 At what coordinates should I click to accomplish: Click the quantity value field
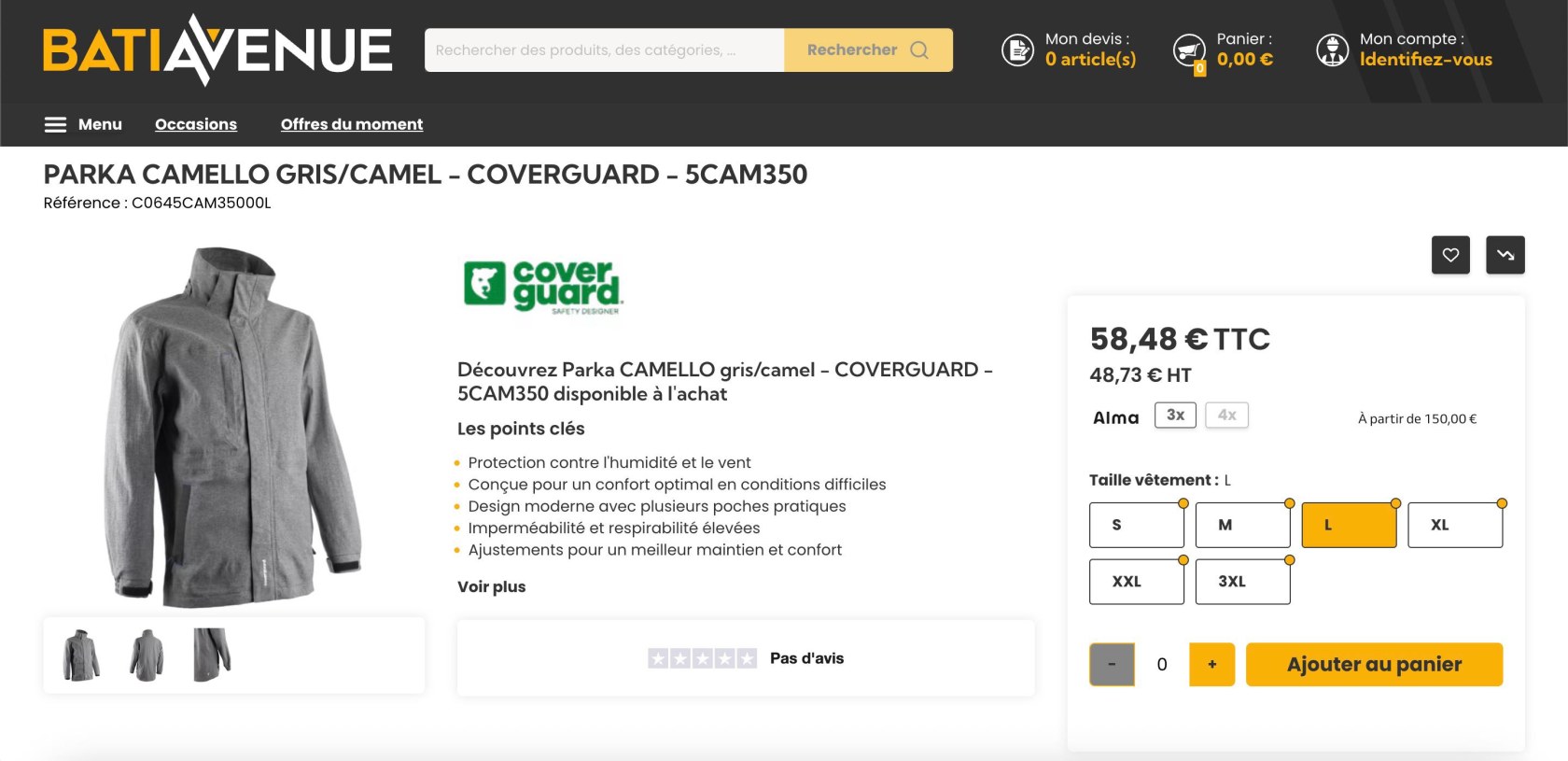[x=1162, y=665]
